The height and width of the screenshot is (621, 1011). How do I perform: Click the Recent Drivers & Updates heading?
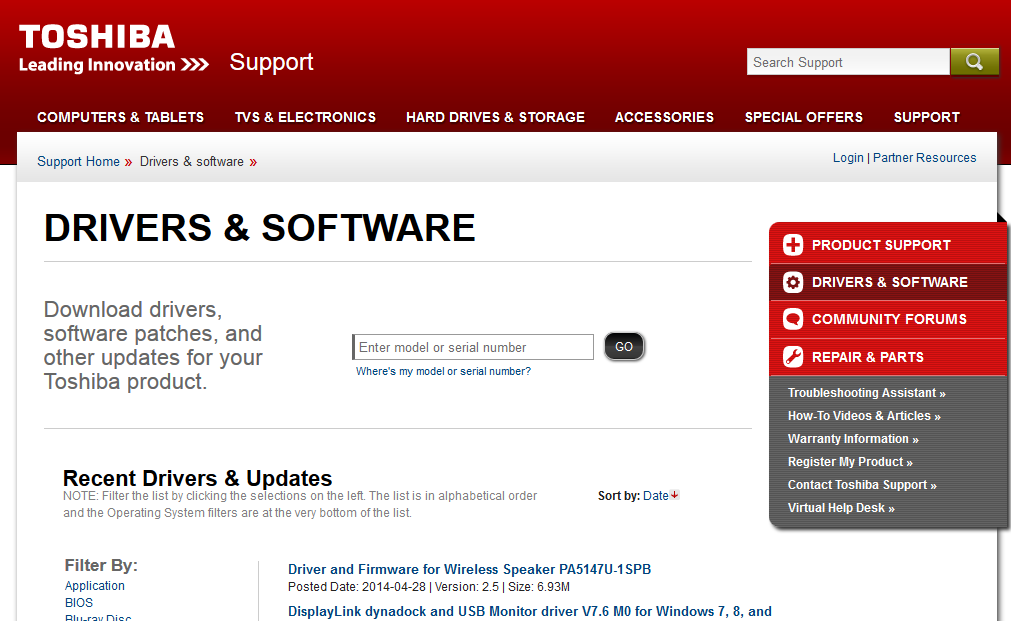[x=197, y=478]
